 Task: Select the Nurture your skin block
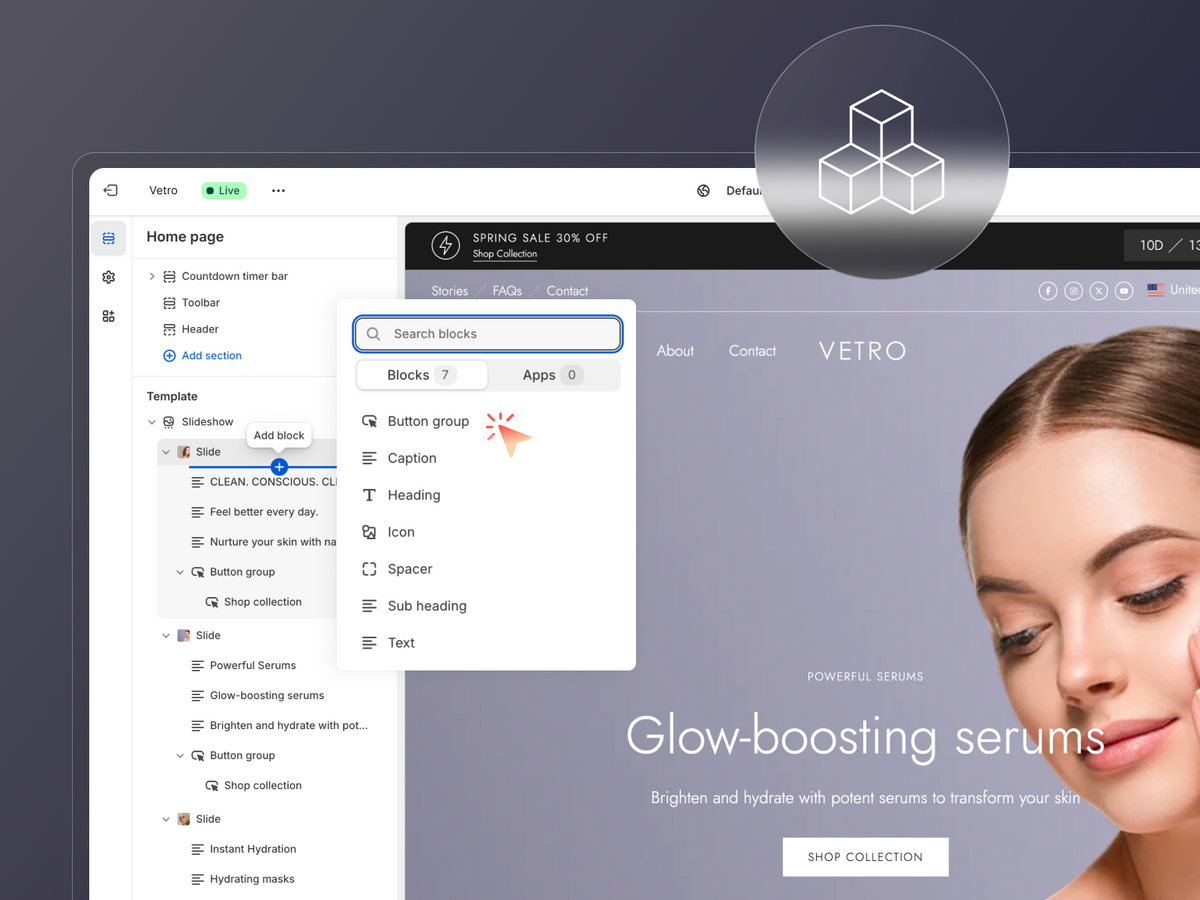point(273,542)
